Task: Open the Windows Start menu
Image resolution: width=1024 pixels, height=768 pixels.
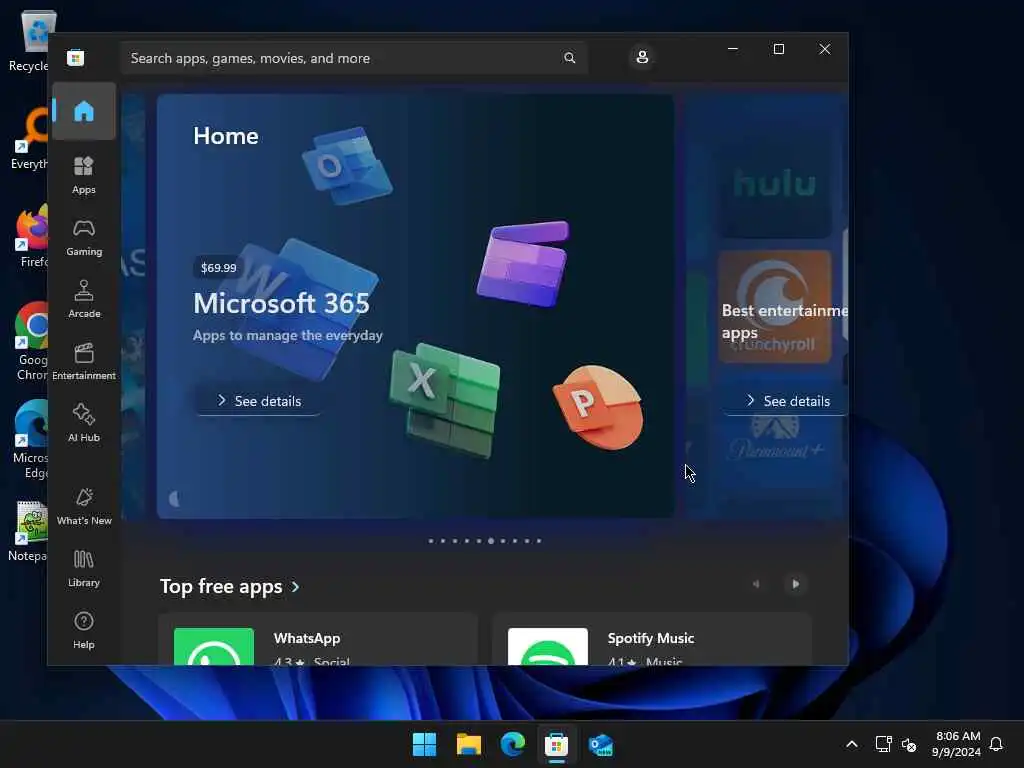Action: click(x=424, y=744)
